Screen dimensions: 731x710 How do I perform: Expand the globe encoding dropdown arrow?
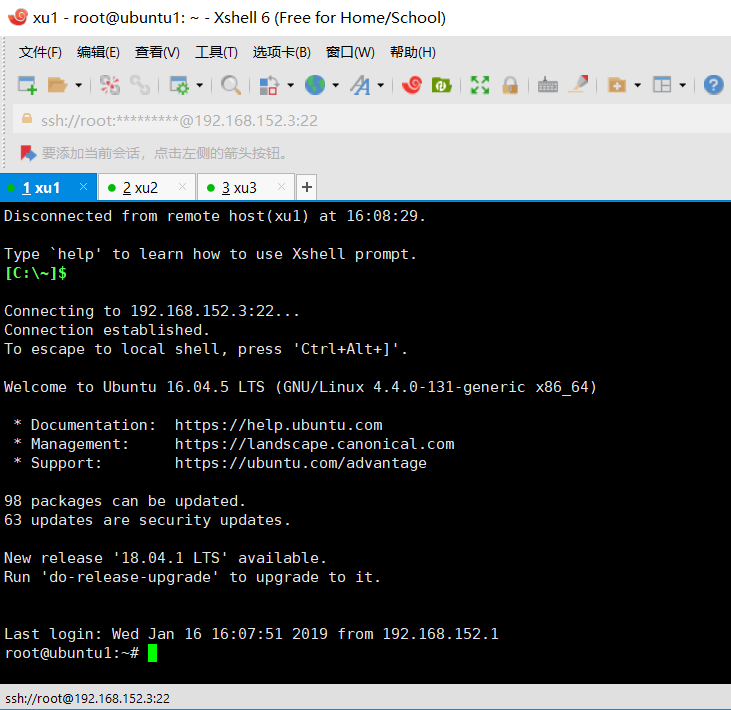pyautogui.click(x=335, y=85)
